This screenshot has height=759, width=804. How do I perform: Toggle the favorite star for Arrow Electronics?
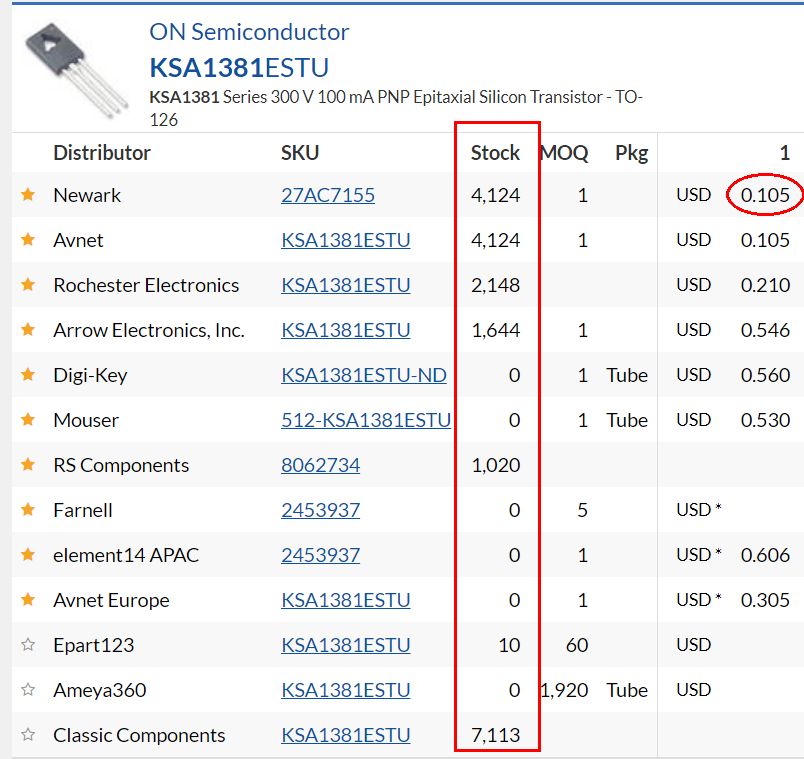tap(28, 330)
